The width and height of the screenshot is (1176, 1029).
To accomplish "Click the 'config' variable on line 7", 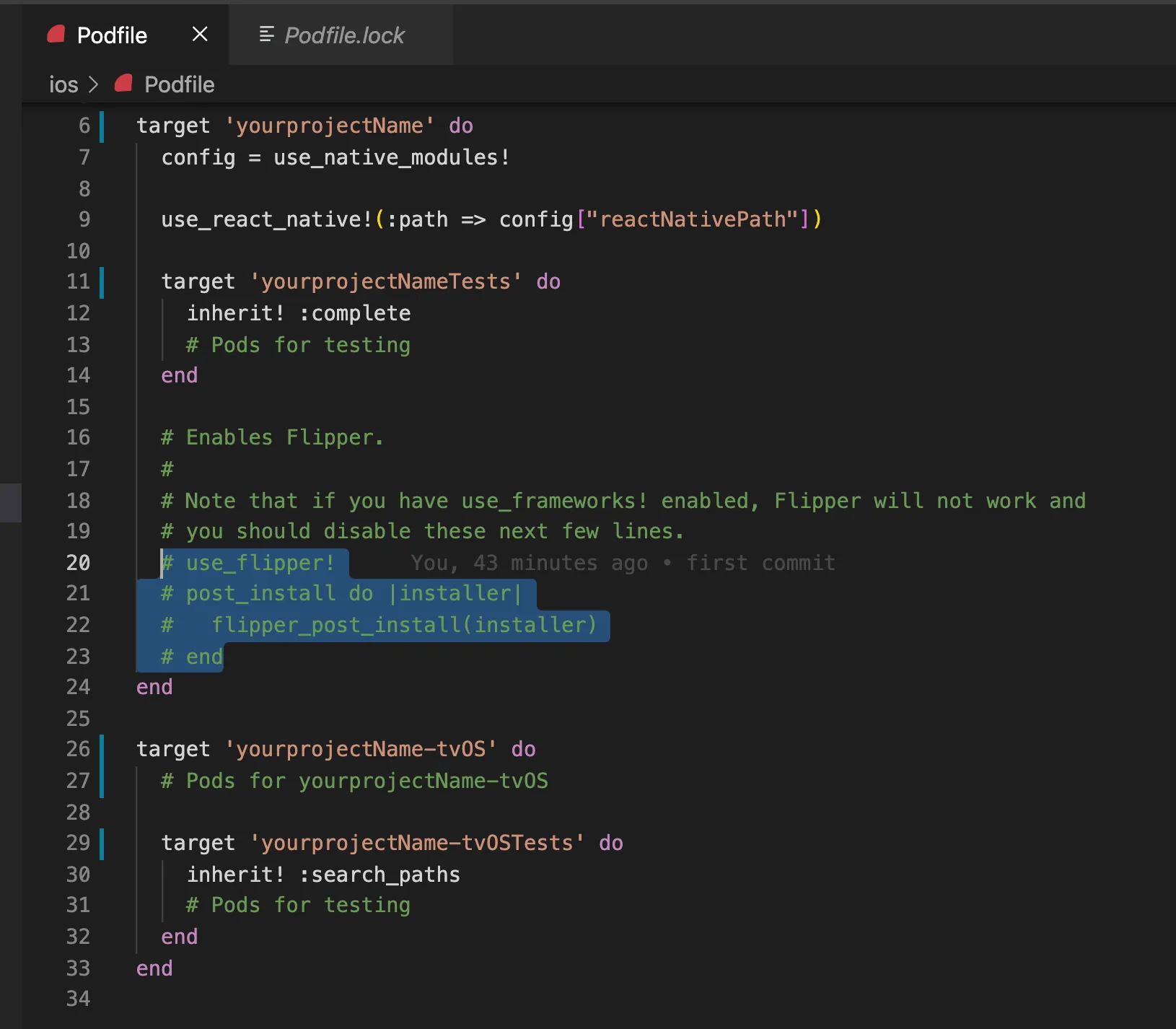I will click(198, 157).
